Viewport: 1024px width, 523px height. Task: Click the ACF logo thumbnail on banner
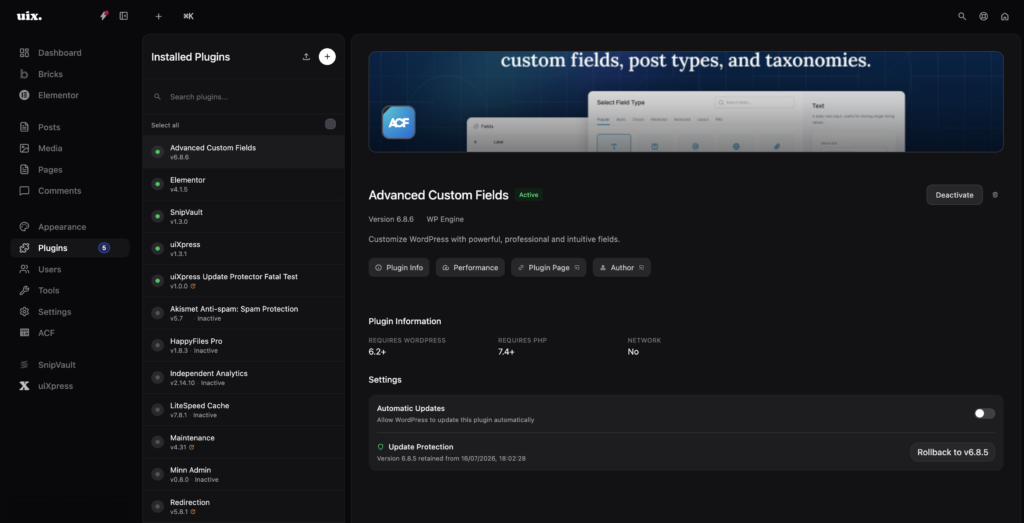tap(398, 122)
